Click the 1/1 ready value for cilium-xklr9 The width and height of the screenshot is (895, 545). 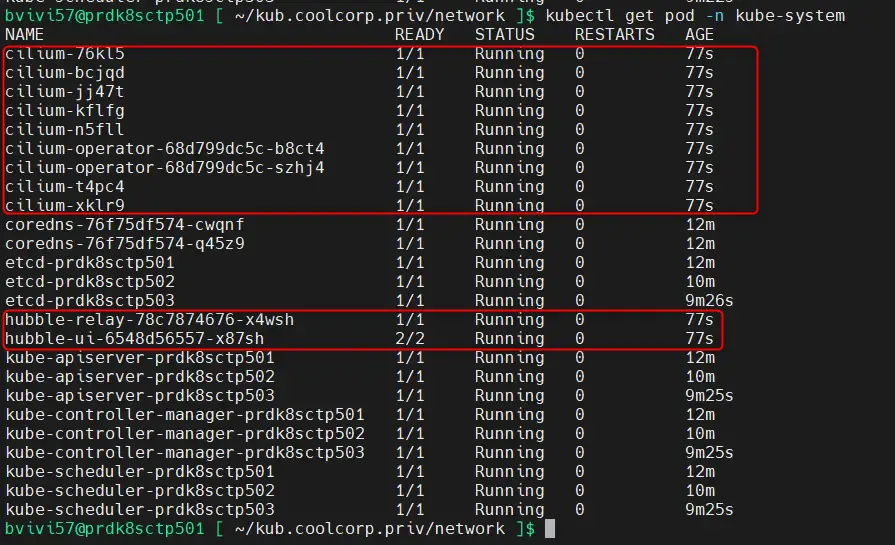point(410,205)
